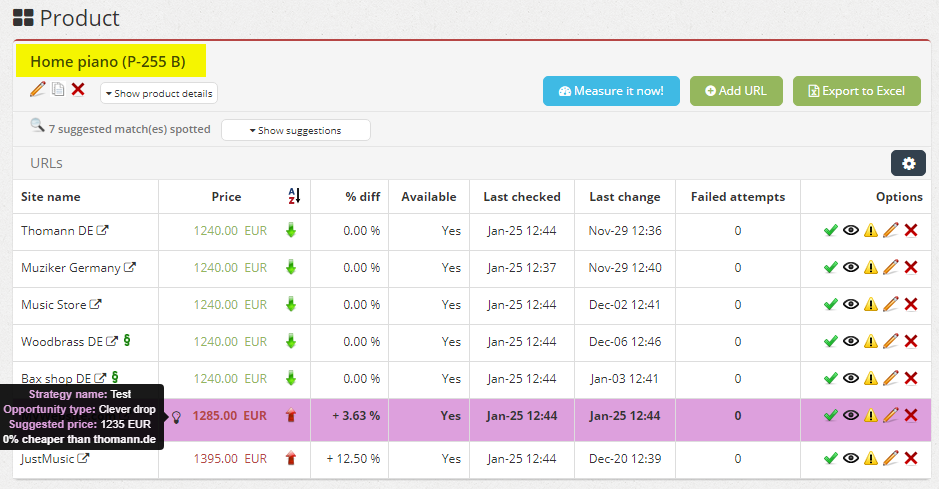Export table via Export to Excel
This screenshot has width=939, height=489.
[x=856, y=91]
